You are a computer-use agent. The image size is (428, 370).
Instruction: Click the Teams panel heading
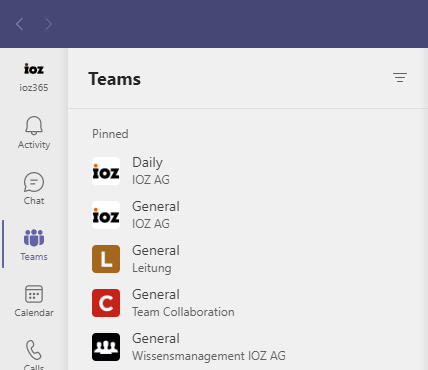[x=115, y=79]
